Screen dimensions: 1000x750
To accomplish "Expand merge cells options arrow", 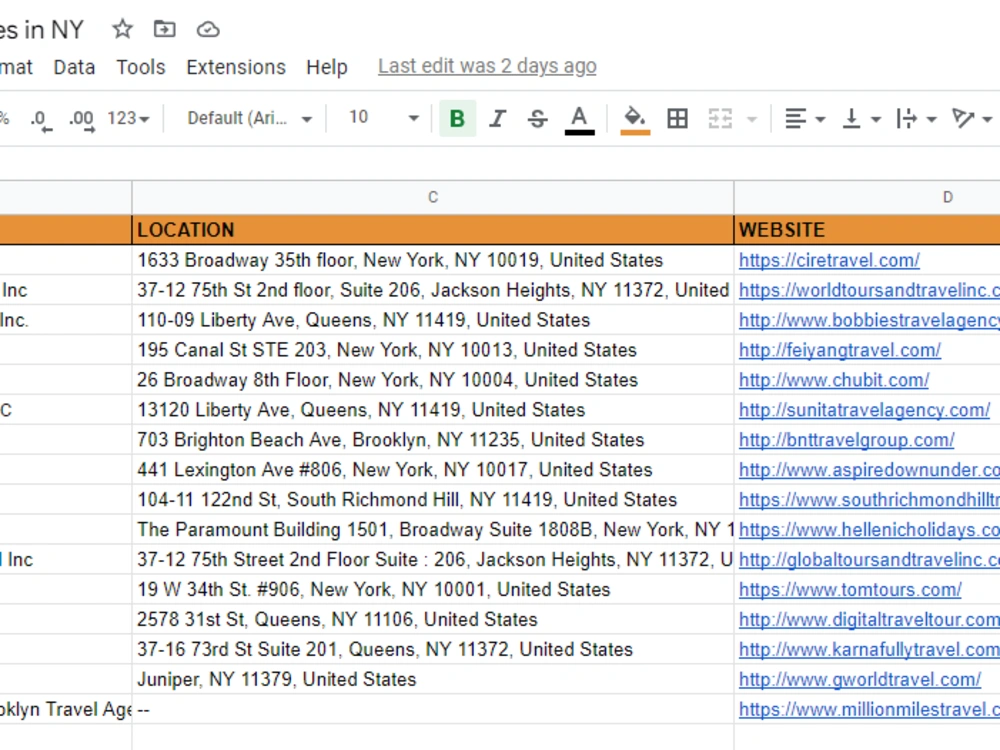I will [752, 119].
